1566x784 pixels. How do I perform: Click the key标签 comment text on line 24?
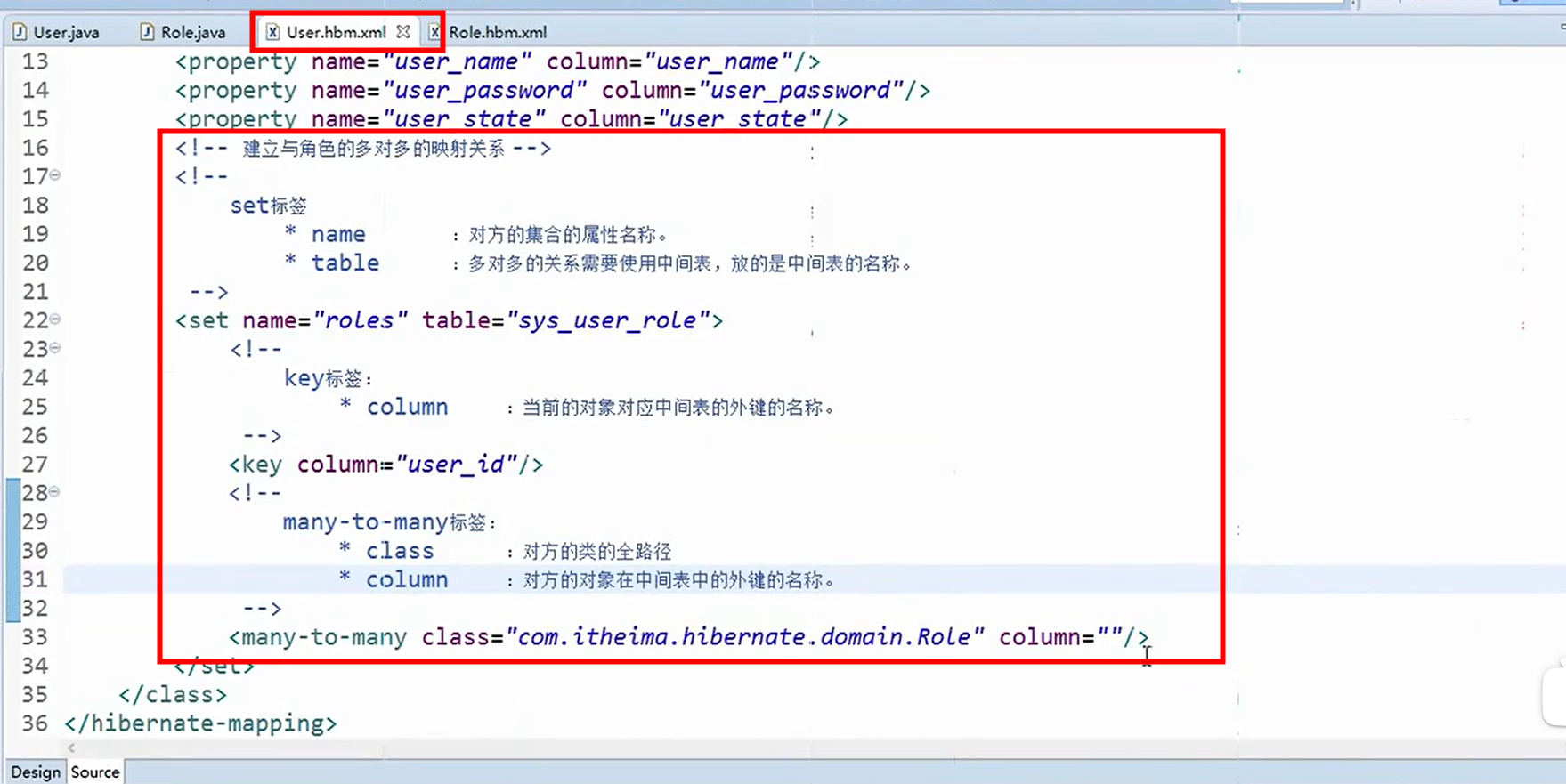pos(328,378)
